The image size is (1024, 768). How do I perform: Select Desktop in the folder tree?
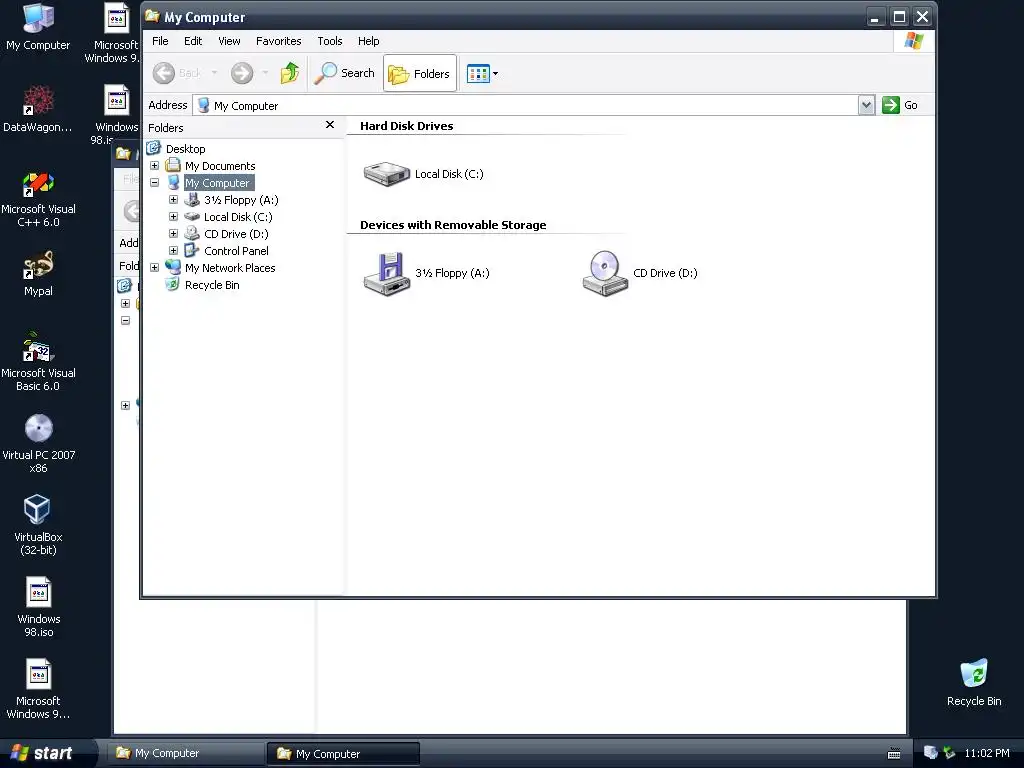tap(185, 149)
